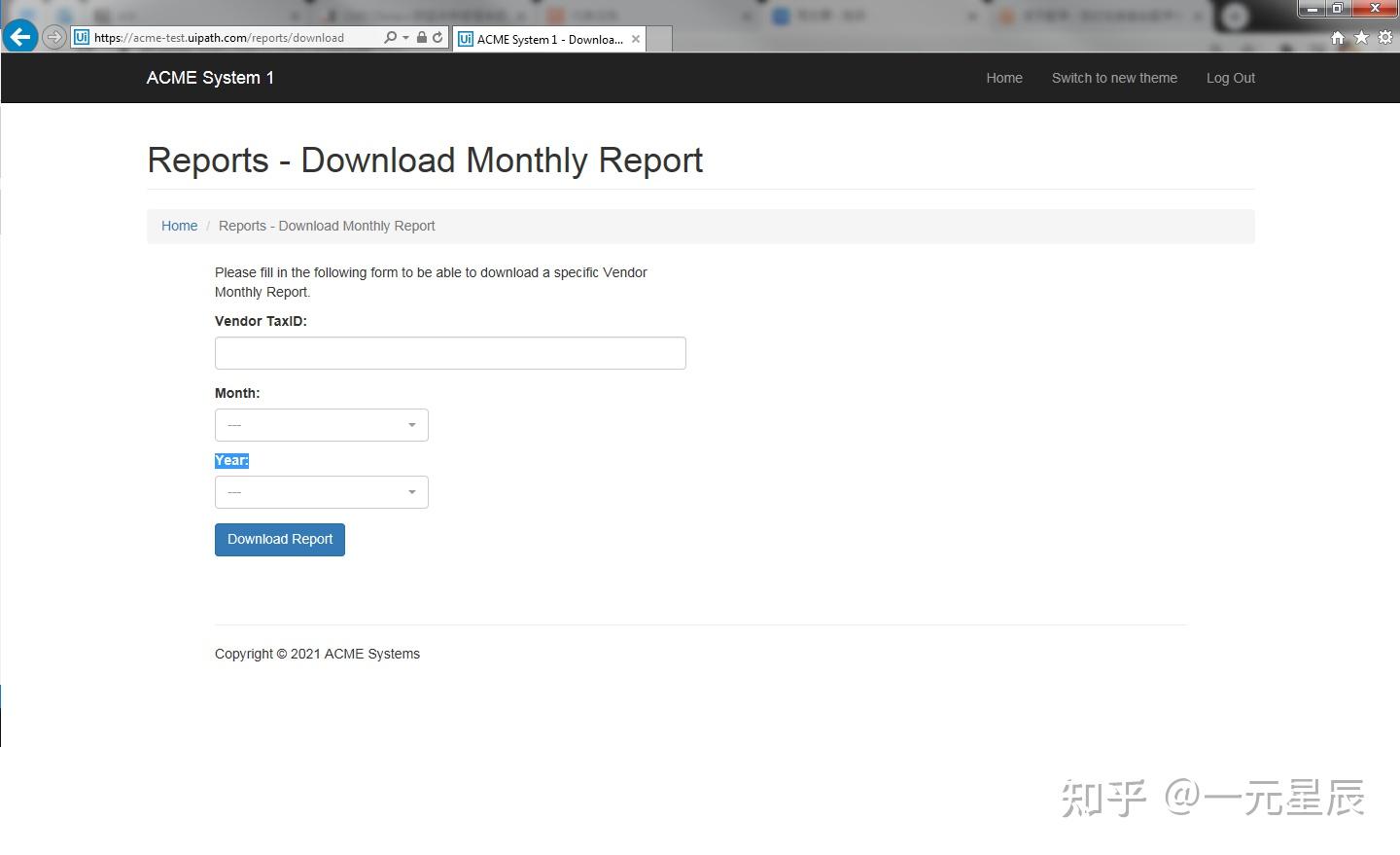Click the search magnifier in the address bar
Viewport: 1400px width, 855px height.
click(387, 37)
